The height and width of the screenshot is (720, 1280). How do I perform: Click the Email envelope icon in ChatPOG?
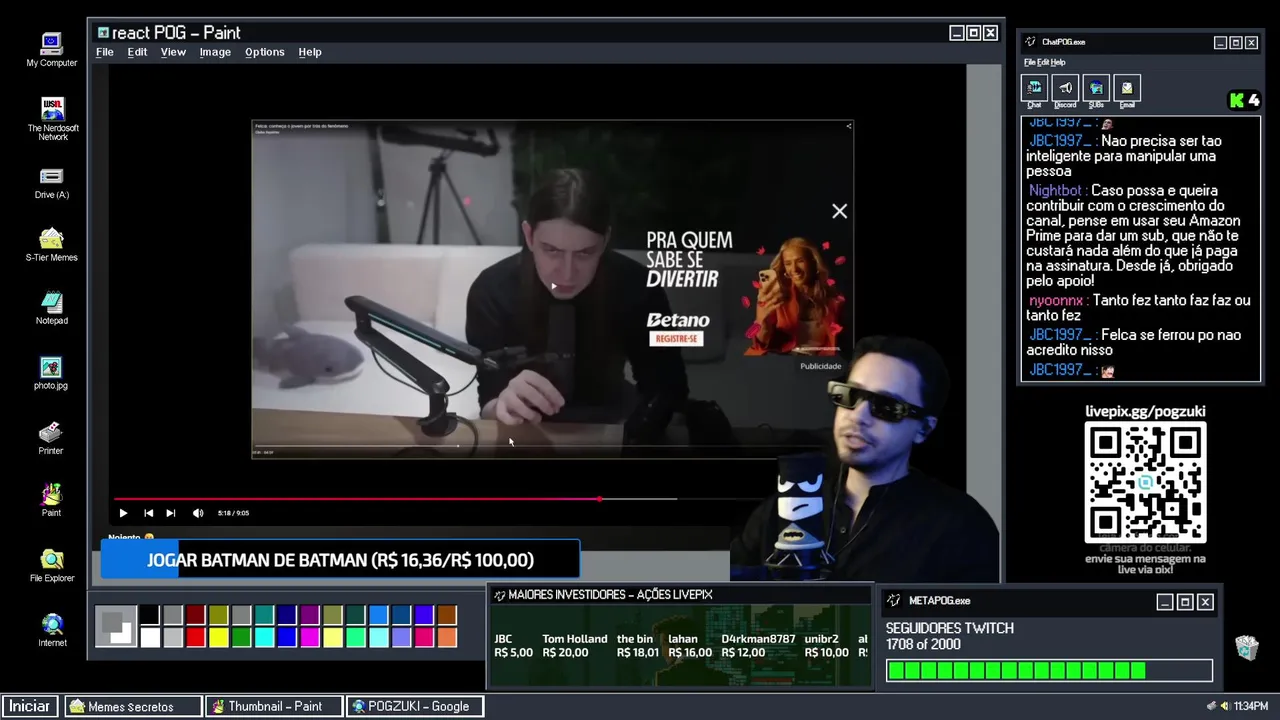(x=1127, y=88)
